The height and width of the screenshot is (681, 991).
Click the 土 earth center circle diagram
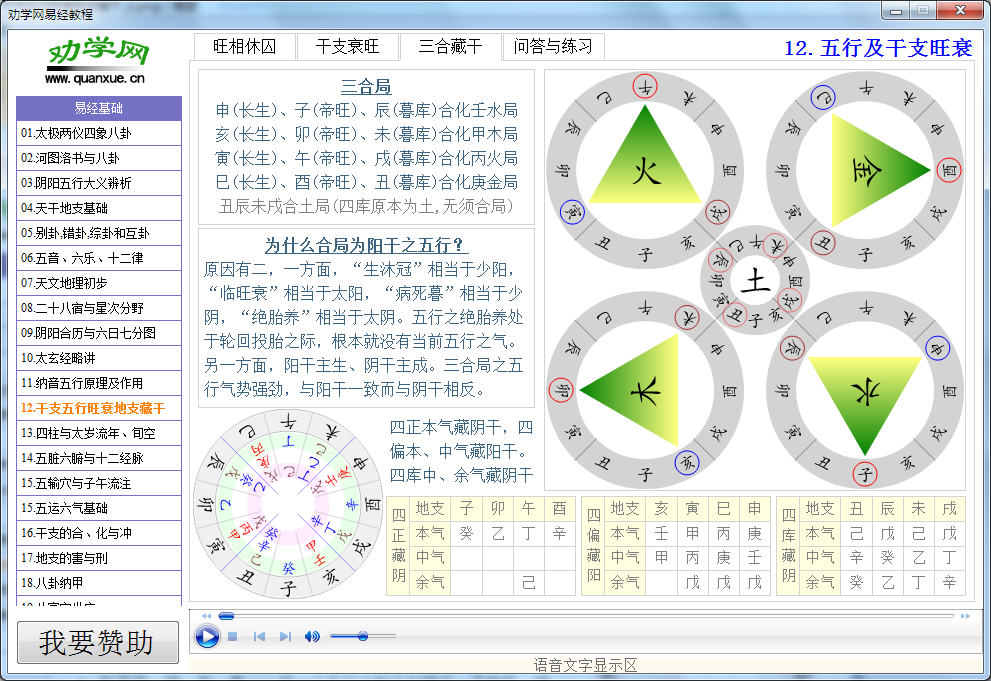pyautogui.click(x=756, y=281)
